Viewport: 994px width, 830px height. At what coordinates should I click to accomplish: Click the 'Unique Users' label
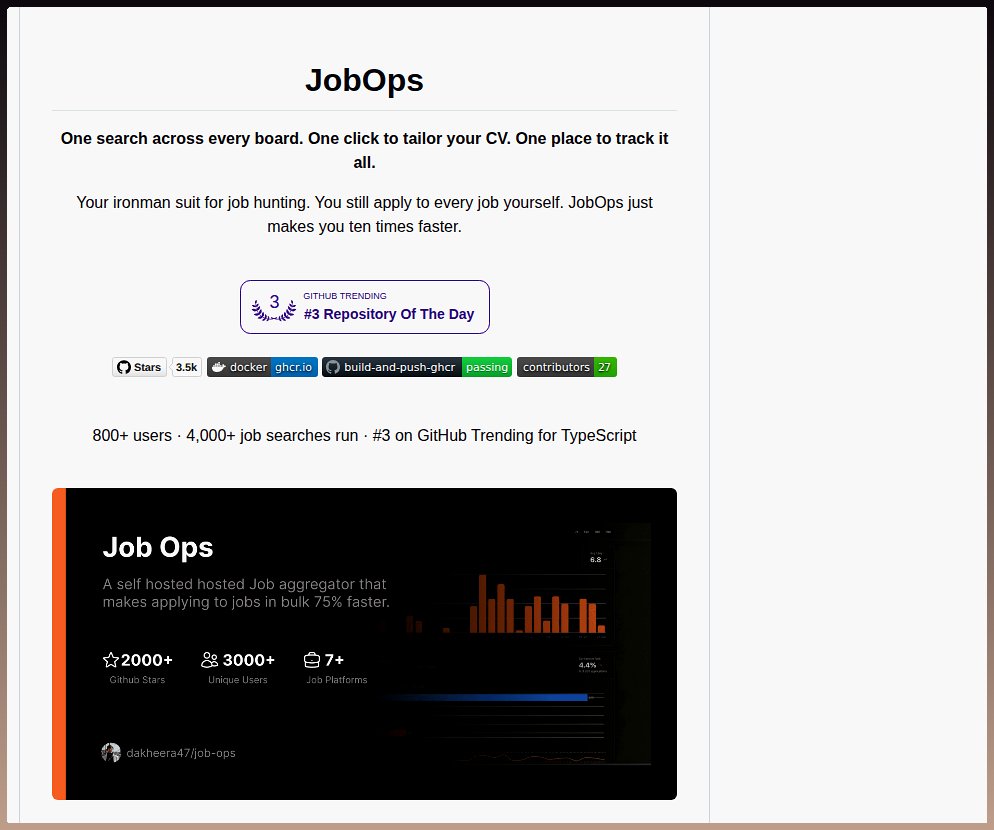coord(238,680)
